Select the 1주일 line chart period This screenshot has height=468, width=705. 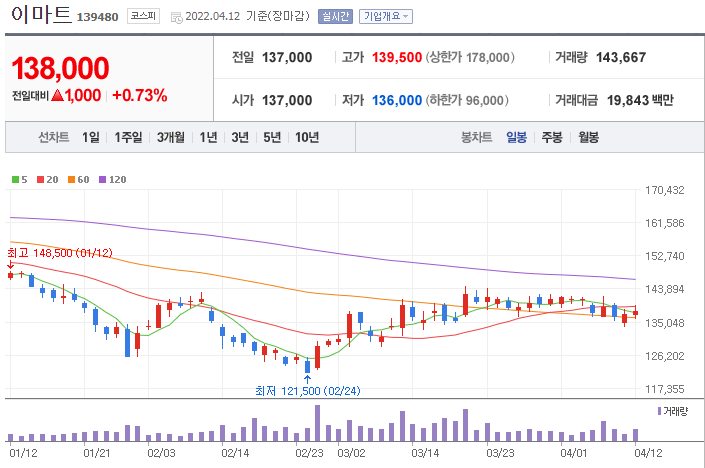(128, 137)
